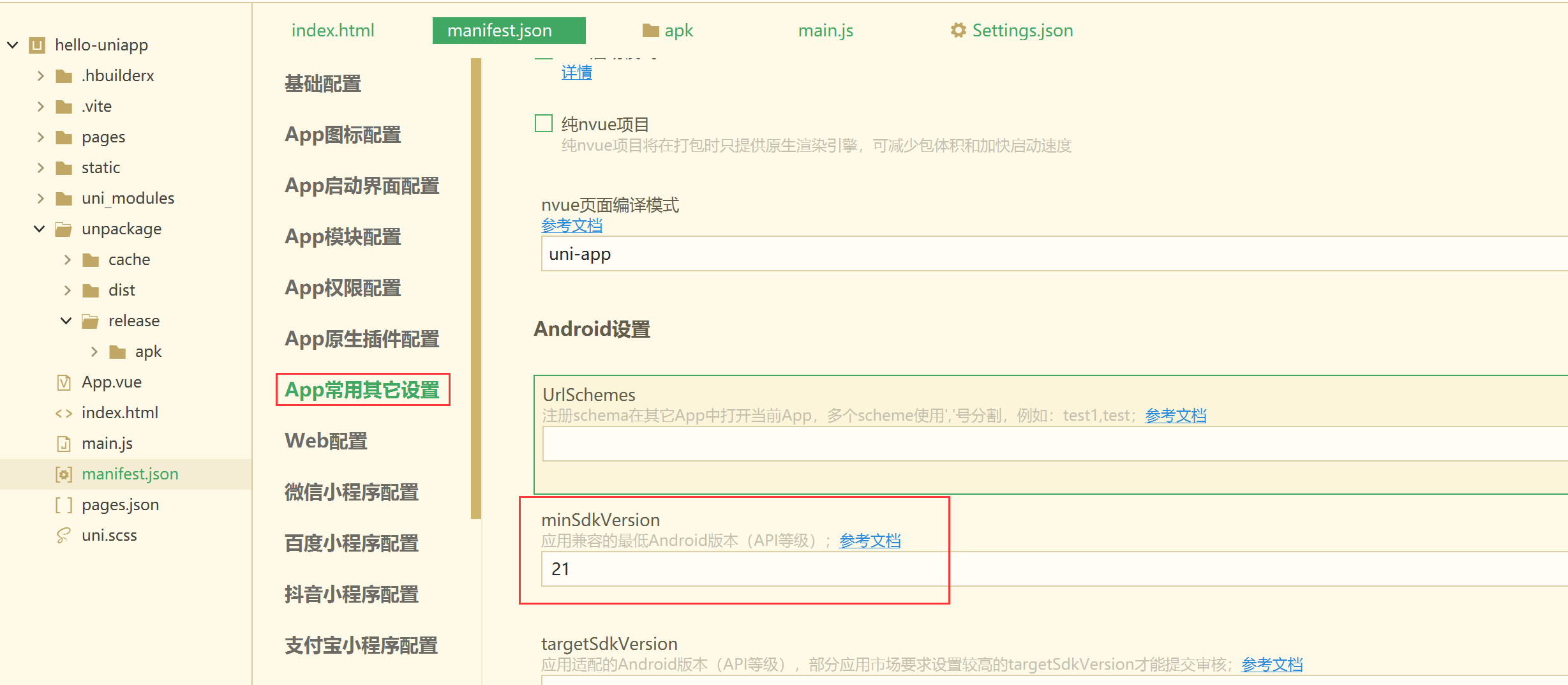
Task: Expand the pages folder
Action: pos(40,137)
